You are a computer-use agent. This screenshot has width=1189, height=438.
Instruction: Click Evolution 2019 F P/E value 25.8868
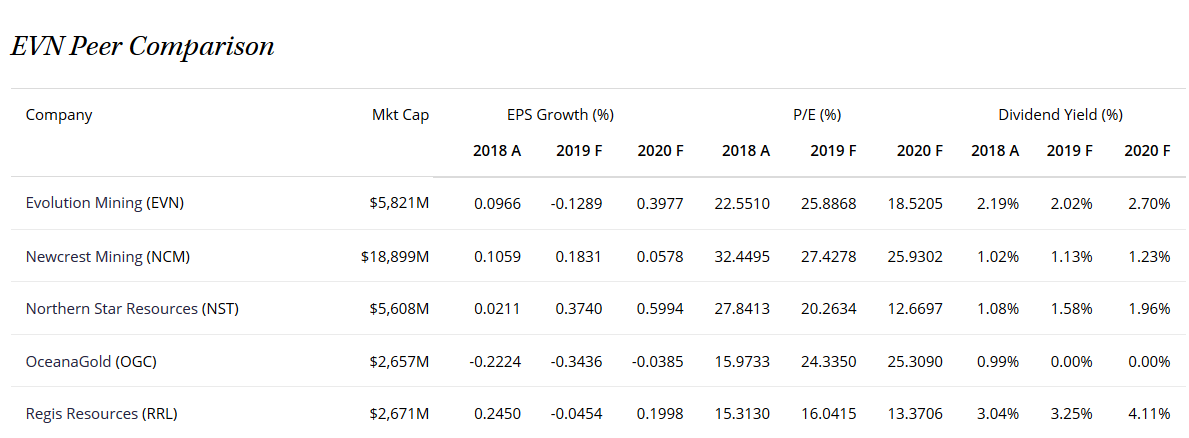point(828,203)
